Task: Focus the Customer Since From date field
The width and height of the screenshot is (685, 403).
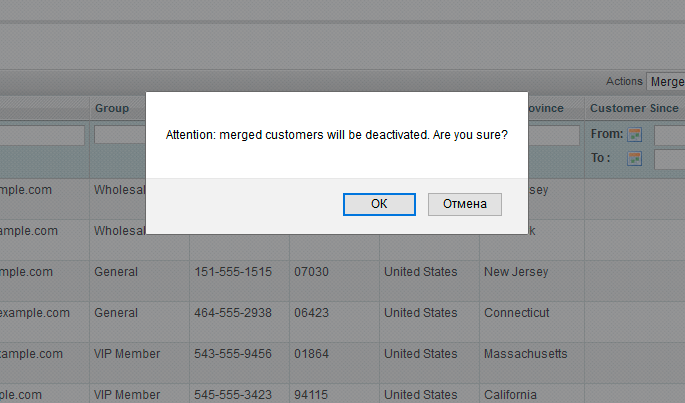Action: 670,135
